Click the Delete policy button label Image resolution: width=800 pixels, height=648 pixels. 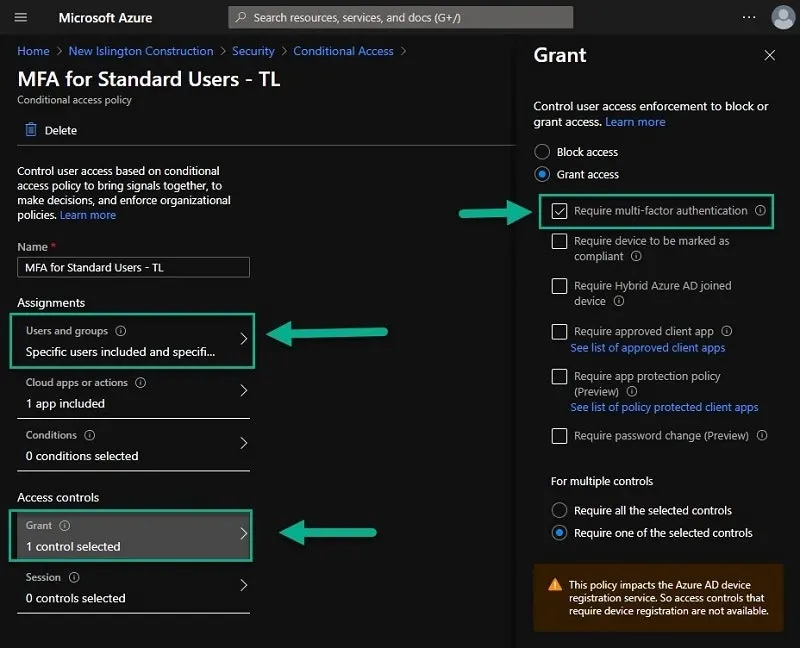[61, 131]
